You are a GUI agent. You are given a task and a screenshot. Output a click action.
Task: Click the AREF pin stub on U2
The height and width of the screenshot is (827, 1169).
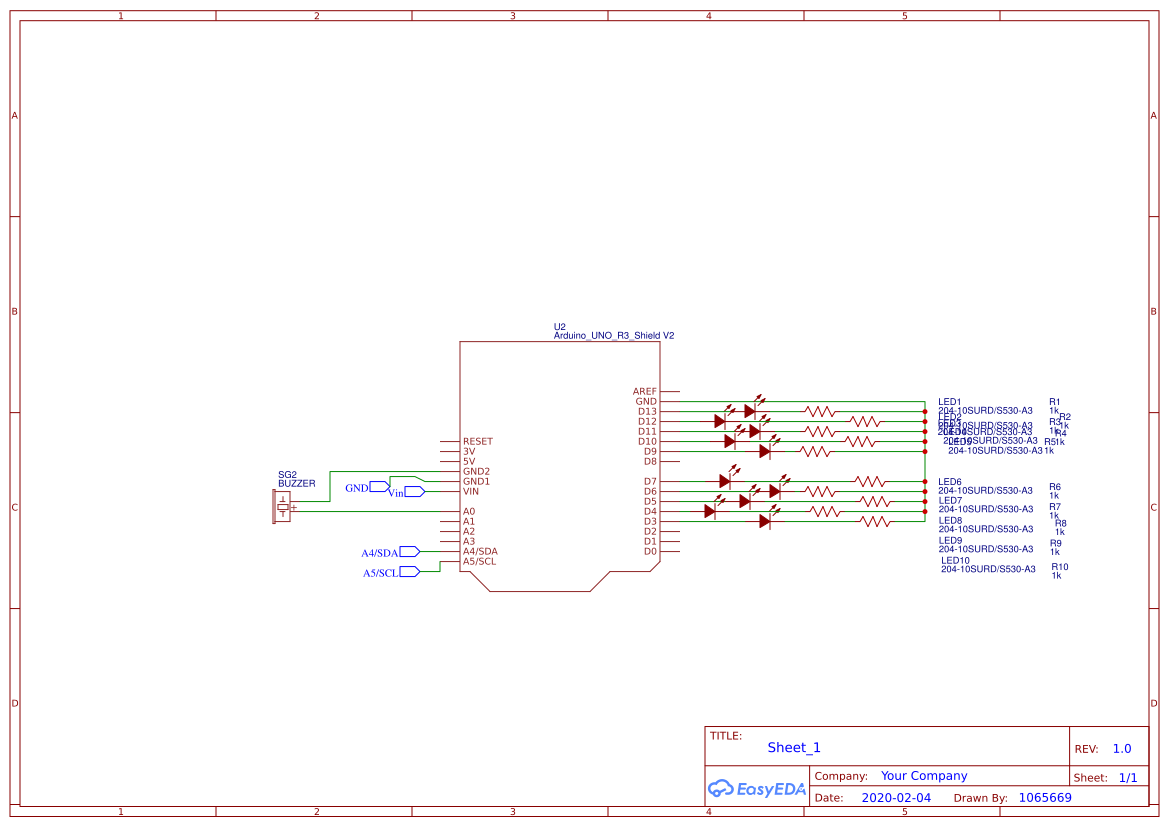pyautogui.click(x=672, y=391)
